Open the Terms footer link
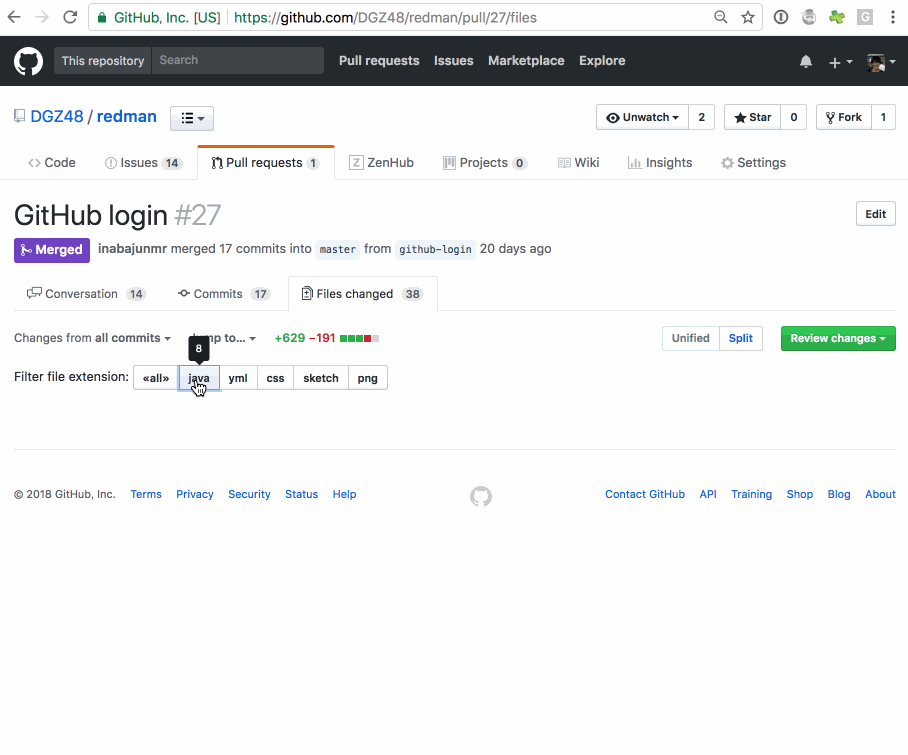This screenshot has width=908, height=755. [146, 494]
